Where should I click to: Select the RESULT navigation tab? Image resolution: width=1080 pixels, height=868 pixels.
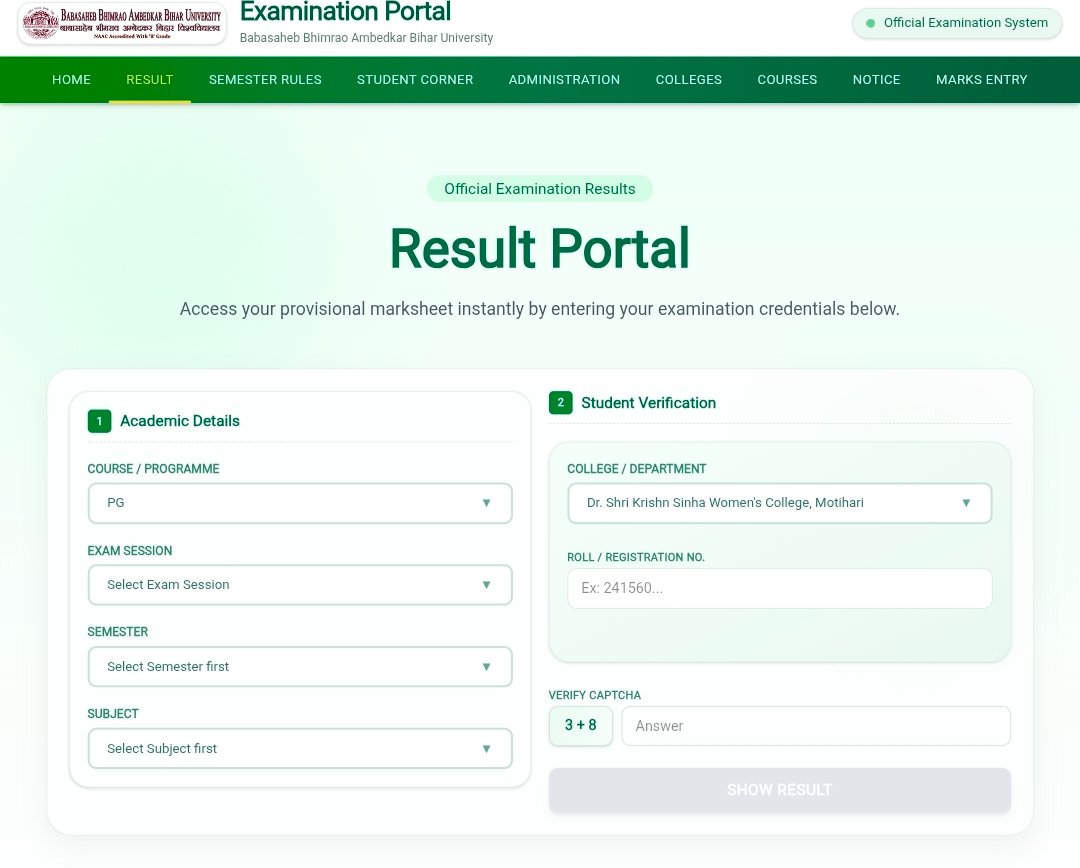149,80
